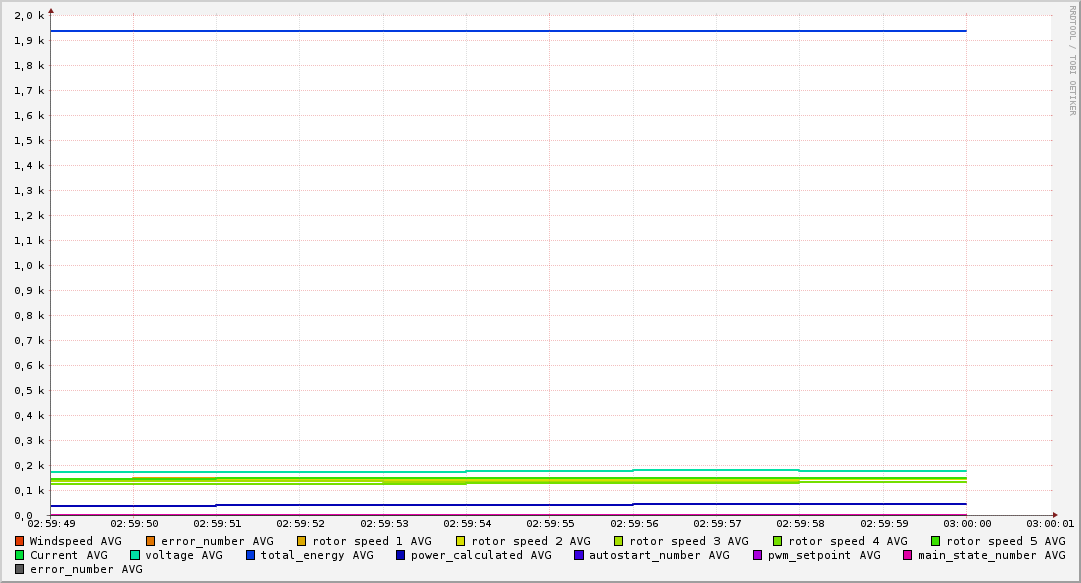Viewport: 1081px width, 583px height.
Task: Click the red Windspeed AVG legend swatch
Action: pyautogui.click(x=19, y=541)
